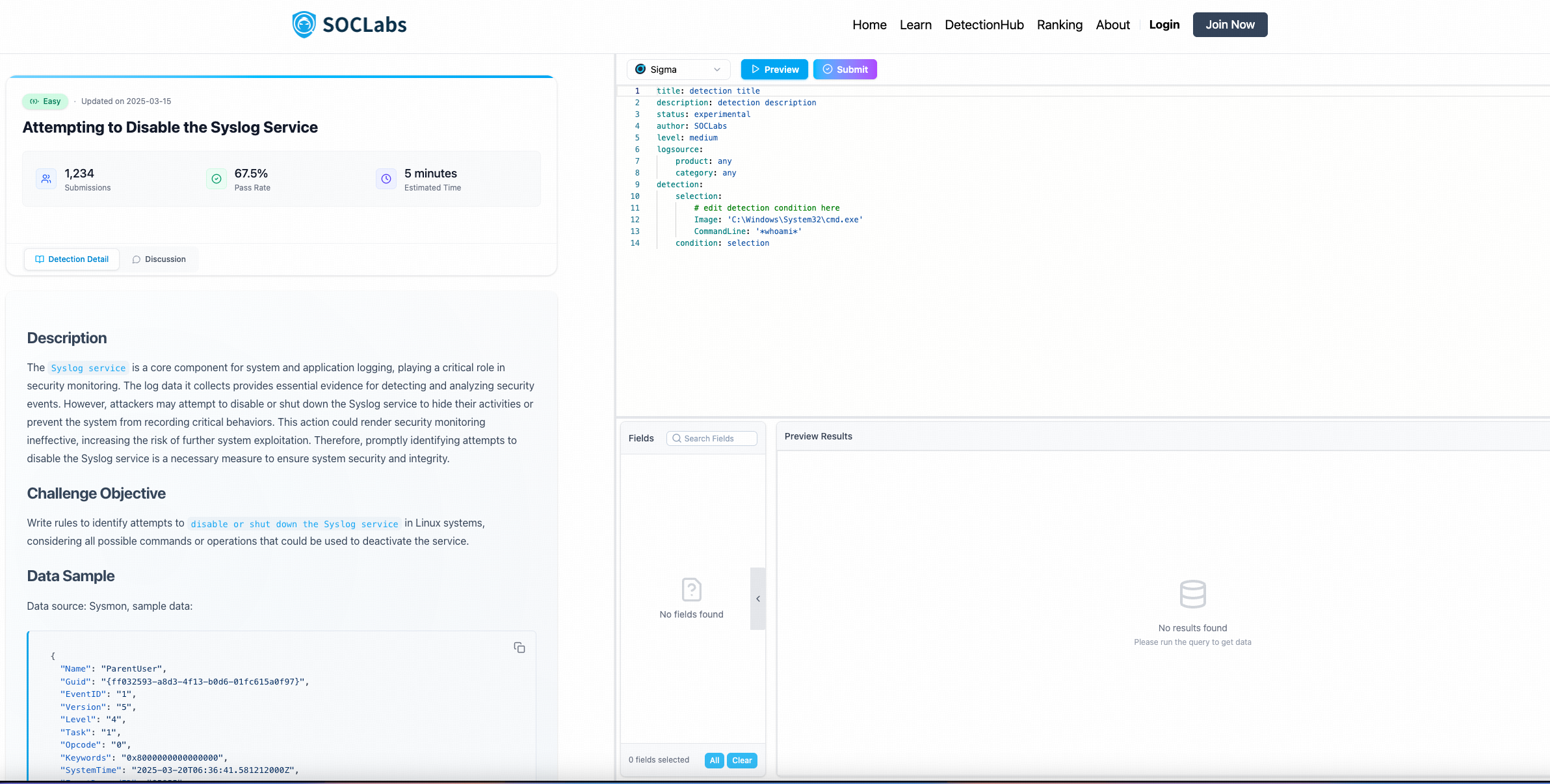Collapse the Fields panel with chevron
1550x784 pixels.
[758, 599]
